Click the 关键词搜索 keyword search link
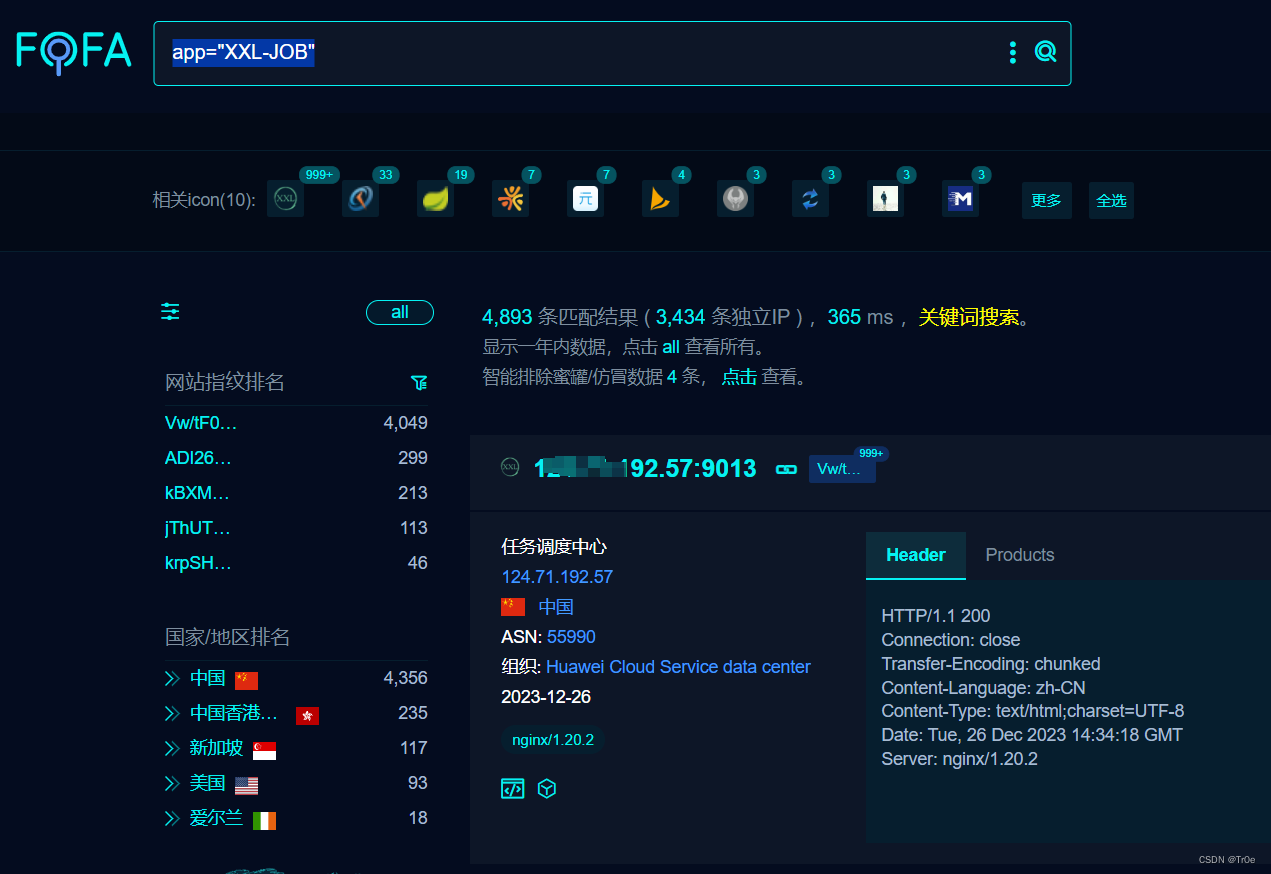This screenshot has height=874, width=1271. [x=969, y=317]
